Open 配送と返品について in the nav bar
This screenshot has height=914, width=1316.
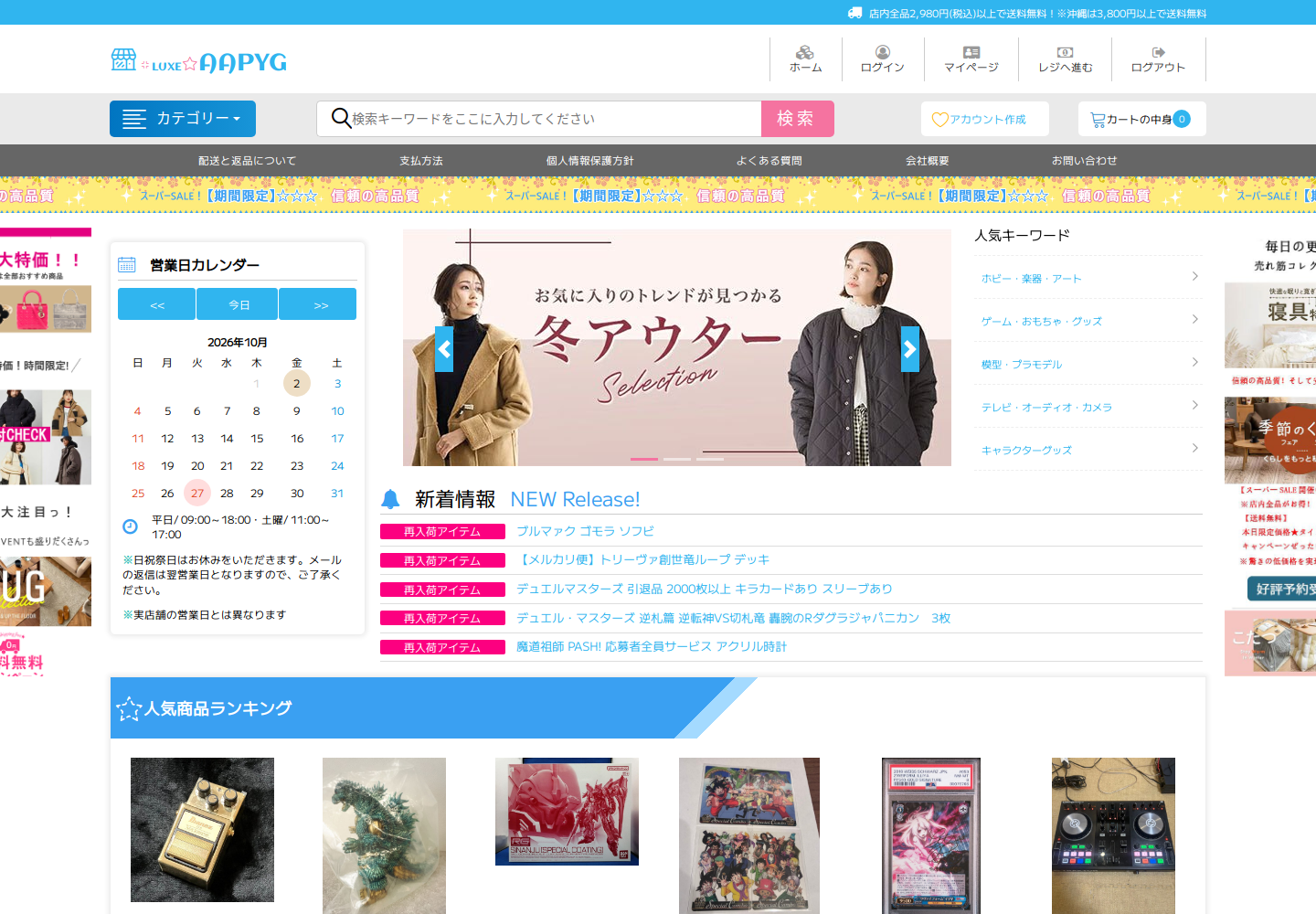pyautogui.click(x=248, y=161)
